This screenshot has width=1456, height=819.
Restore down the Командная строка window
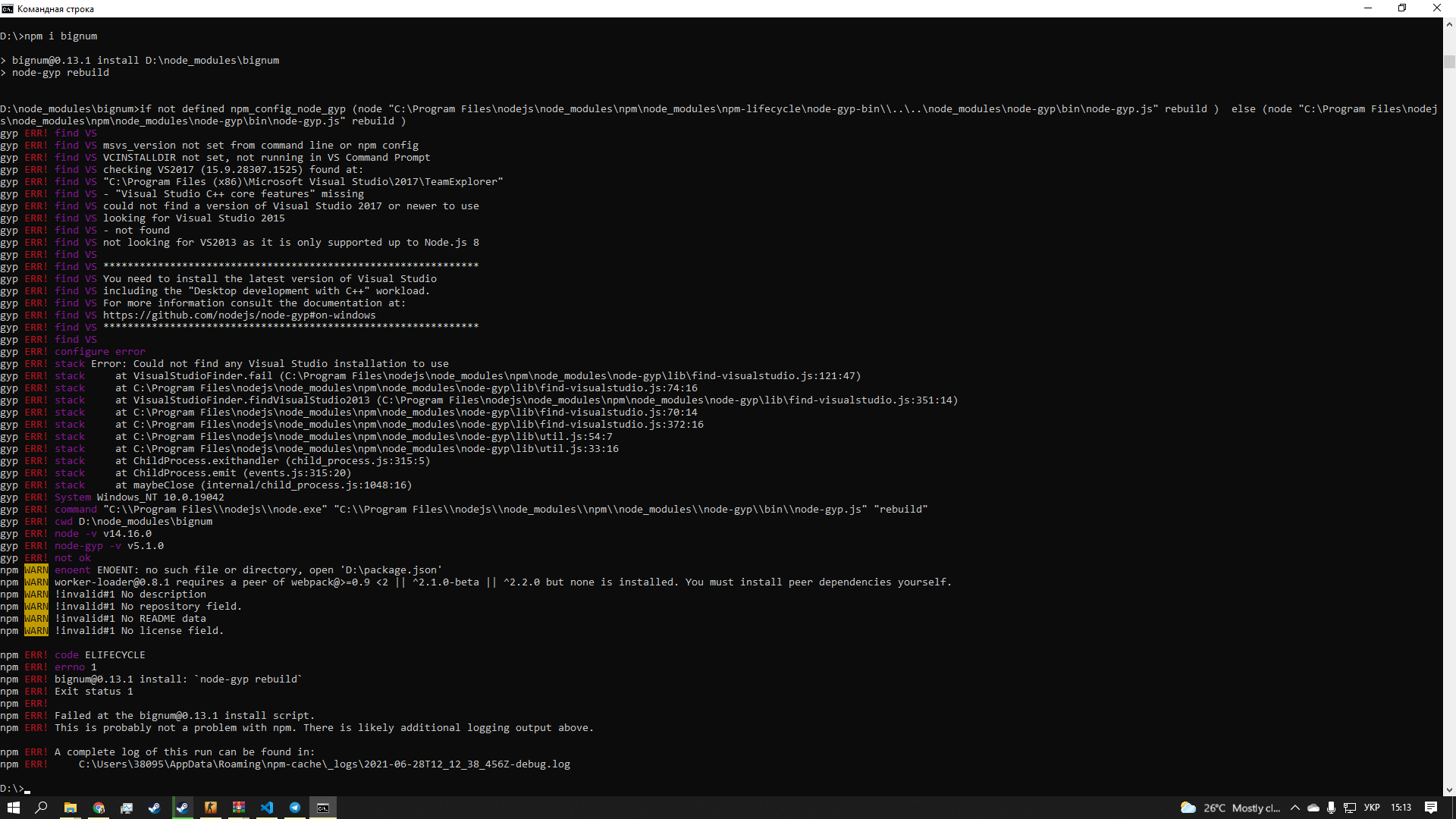pos(1402,8)
